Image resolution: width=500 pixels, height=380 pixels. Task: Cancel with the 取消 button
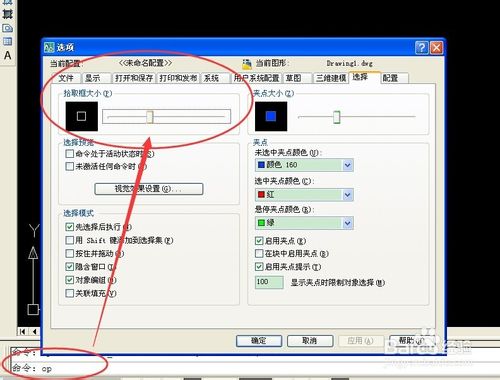click(310, 341)
